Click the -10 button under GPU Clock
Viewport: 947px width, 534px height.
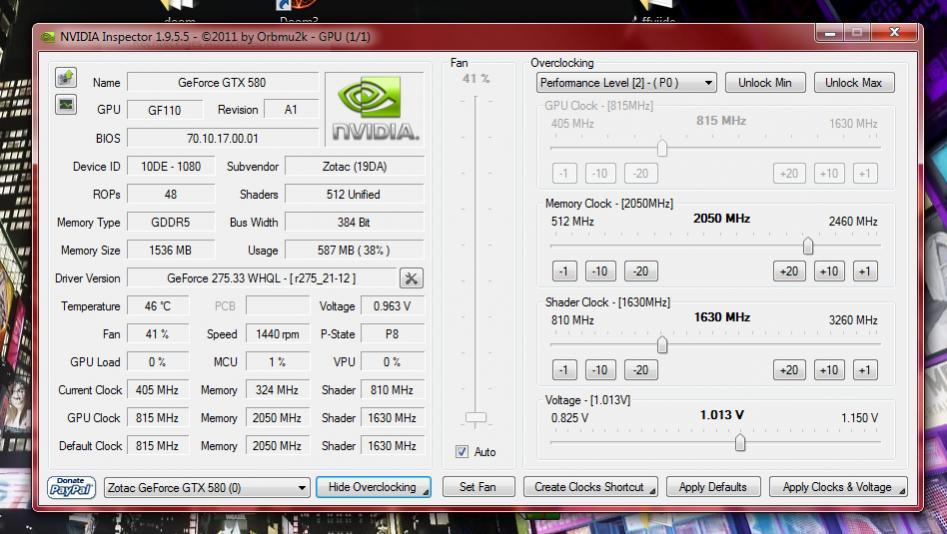pyautogui.click(x=600, y=173)
